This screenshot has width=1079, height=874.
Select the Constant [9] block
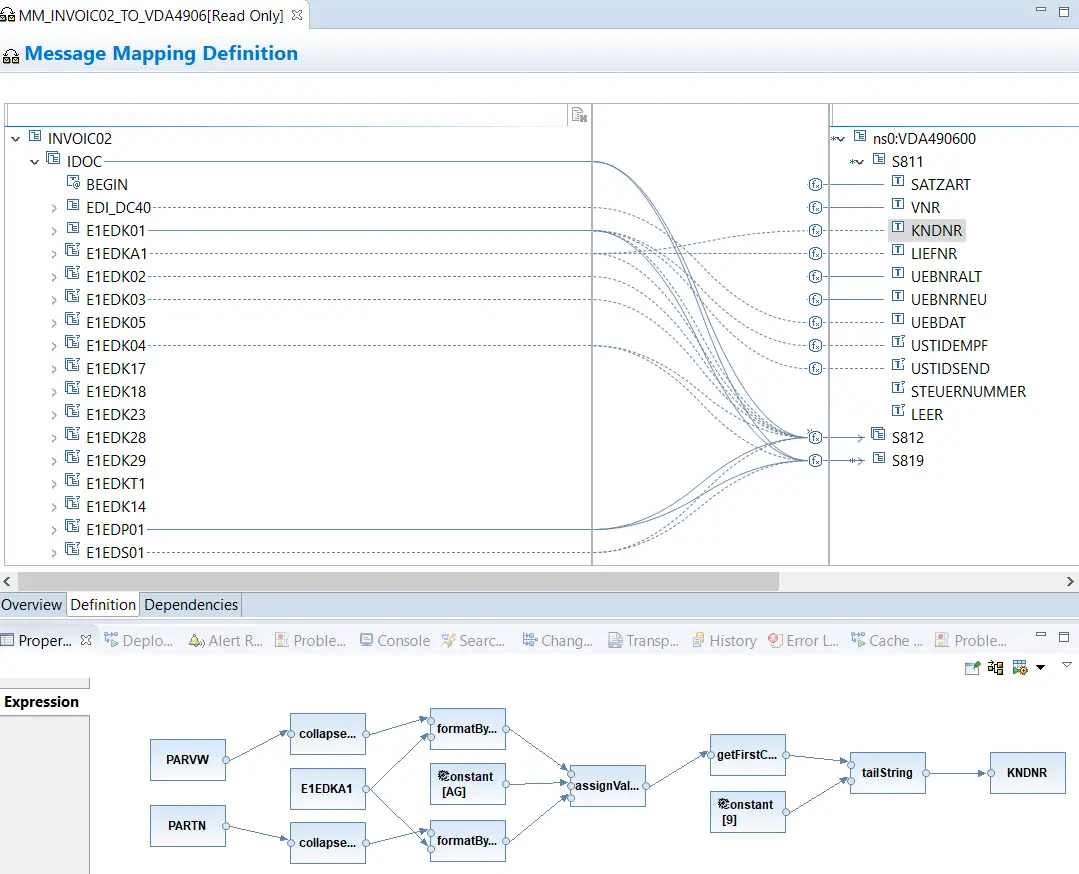tap(748, 812)
